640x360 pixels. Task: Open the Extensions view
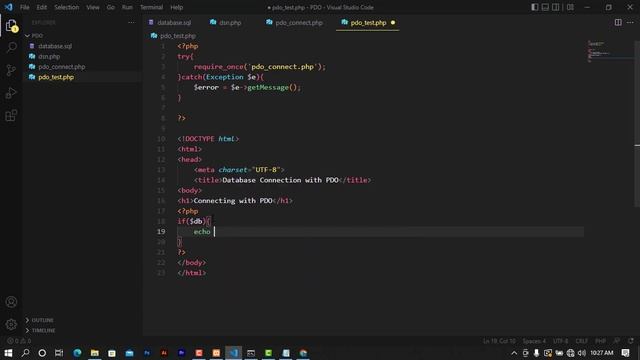point(11,116)
